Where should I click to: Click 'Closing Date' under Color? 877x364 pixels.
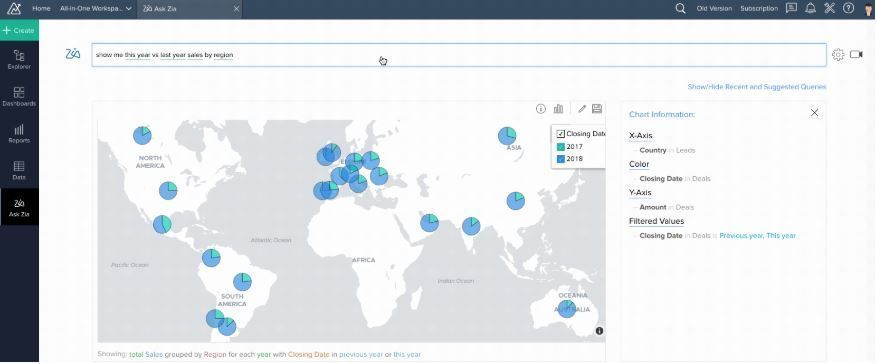click(x=661, y=178)
